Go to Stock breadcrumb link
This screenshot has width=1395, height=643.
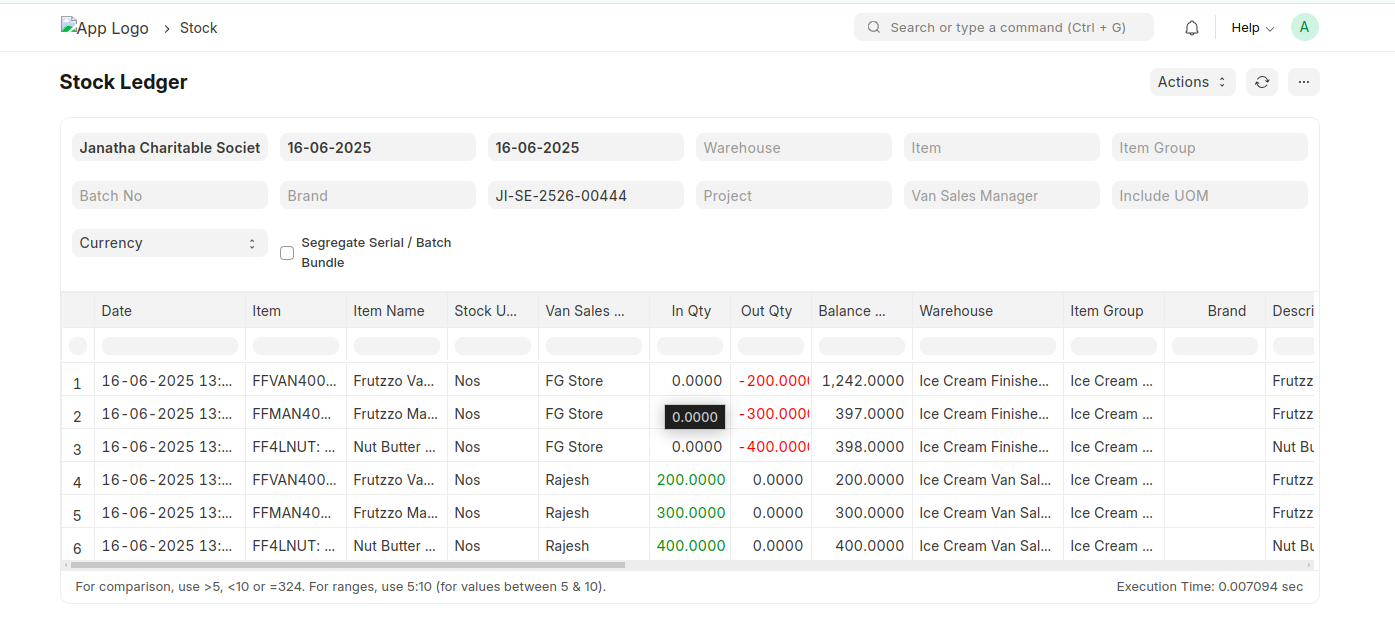[198, 28]
